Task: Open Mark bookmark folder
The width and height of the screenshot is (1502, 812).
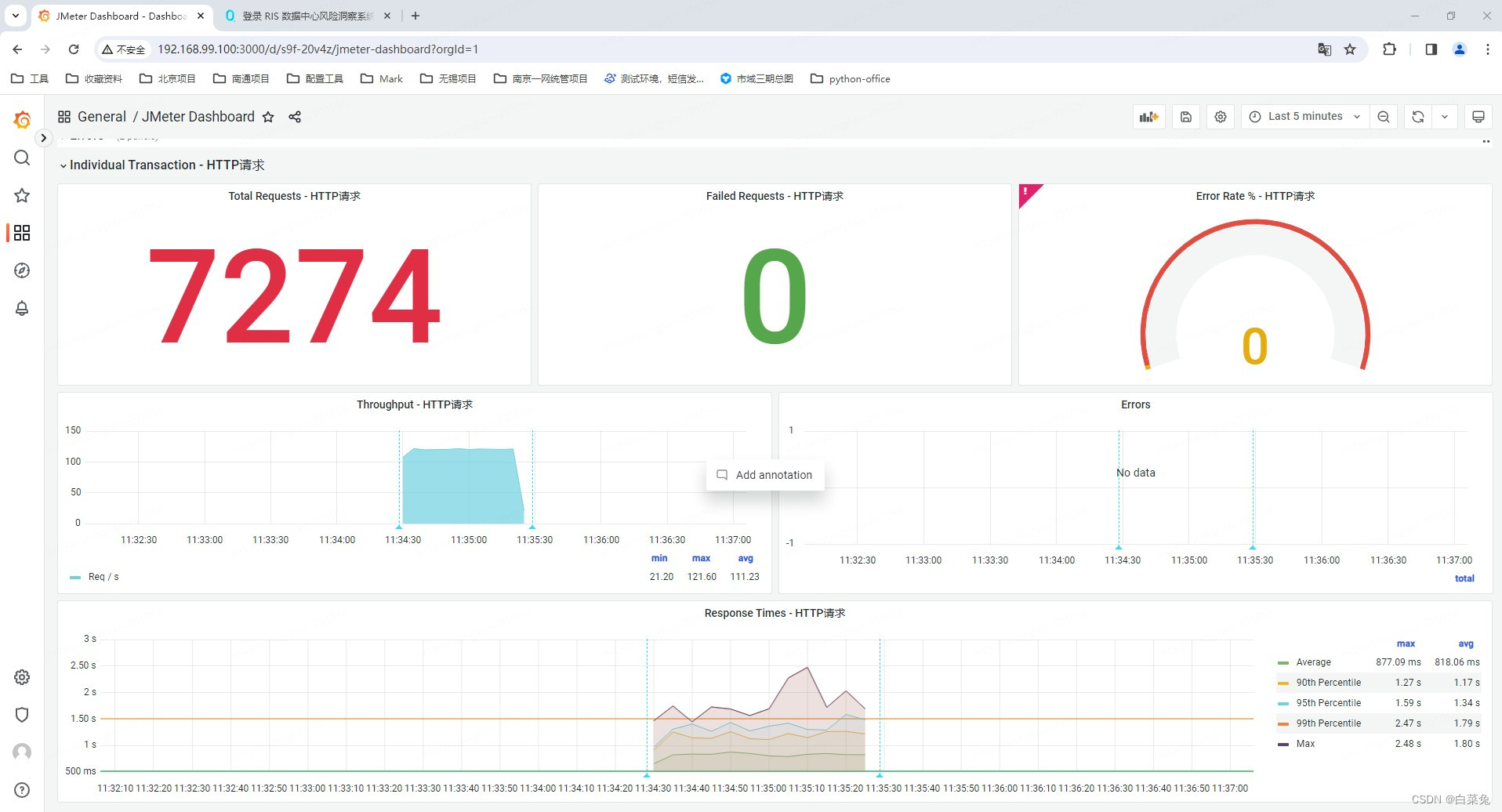Action: pos(382,78)
